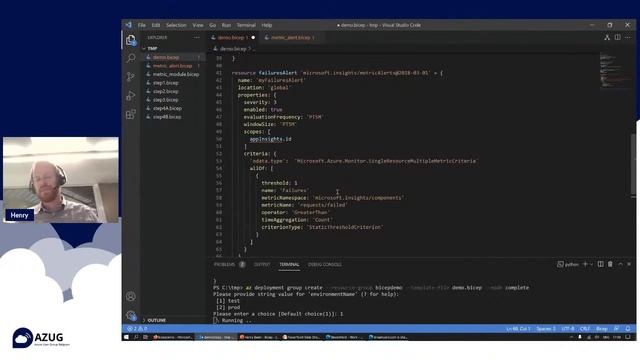The image size is (640, 360).
Task: Open the Edit menu
Action: [x=156, y=25]
